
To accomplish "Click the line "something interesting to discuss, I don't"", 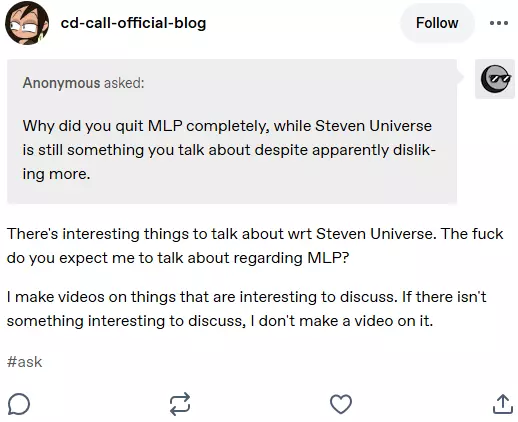I will click(220, 321).
